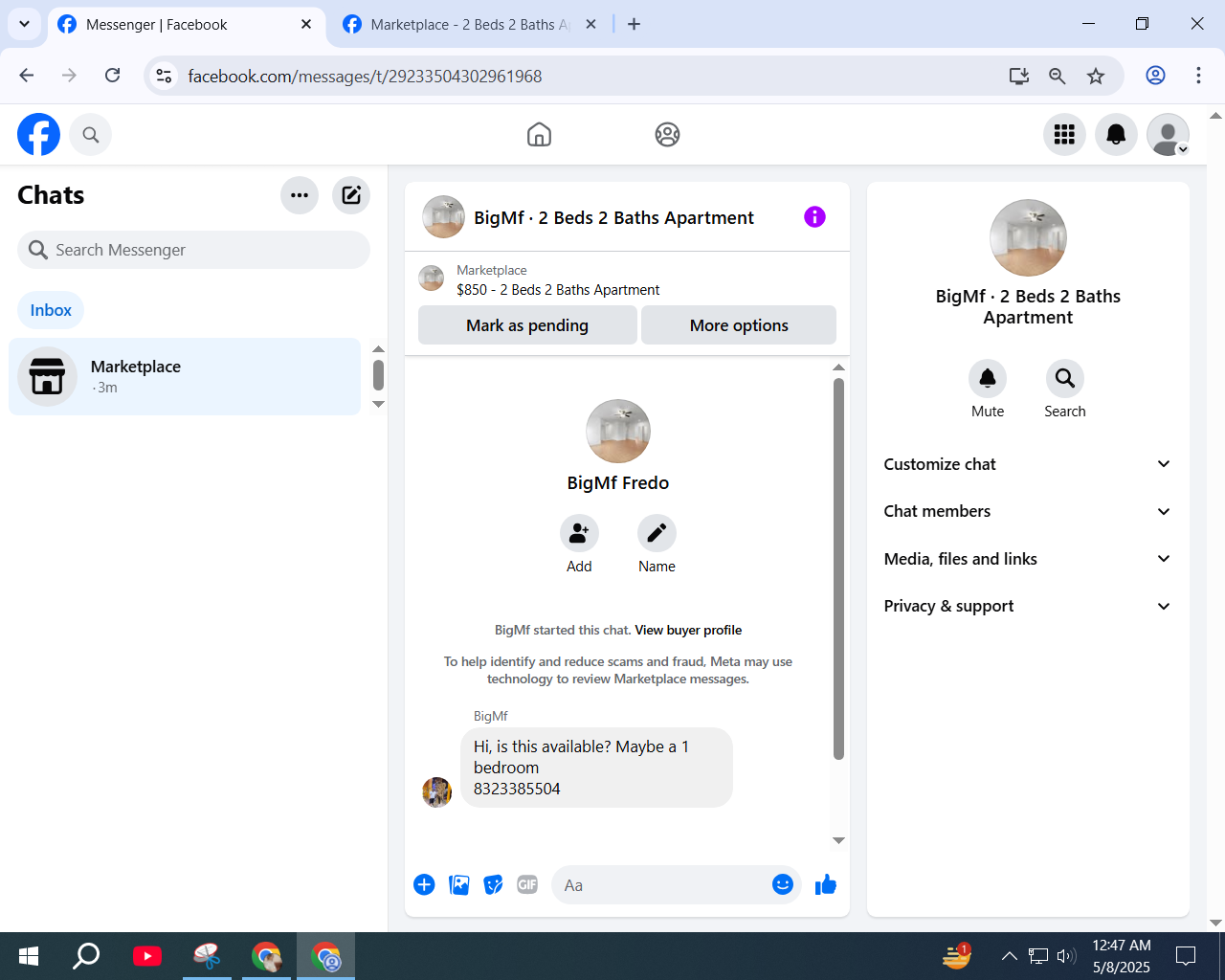1225x980 pixels.
Task: Start a new message compose icon
Action: click(351, 195)
